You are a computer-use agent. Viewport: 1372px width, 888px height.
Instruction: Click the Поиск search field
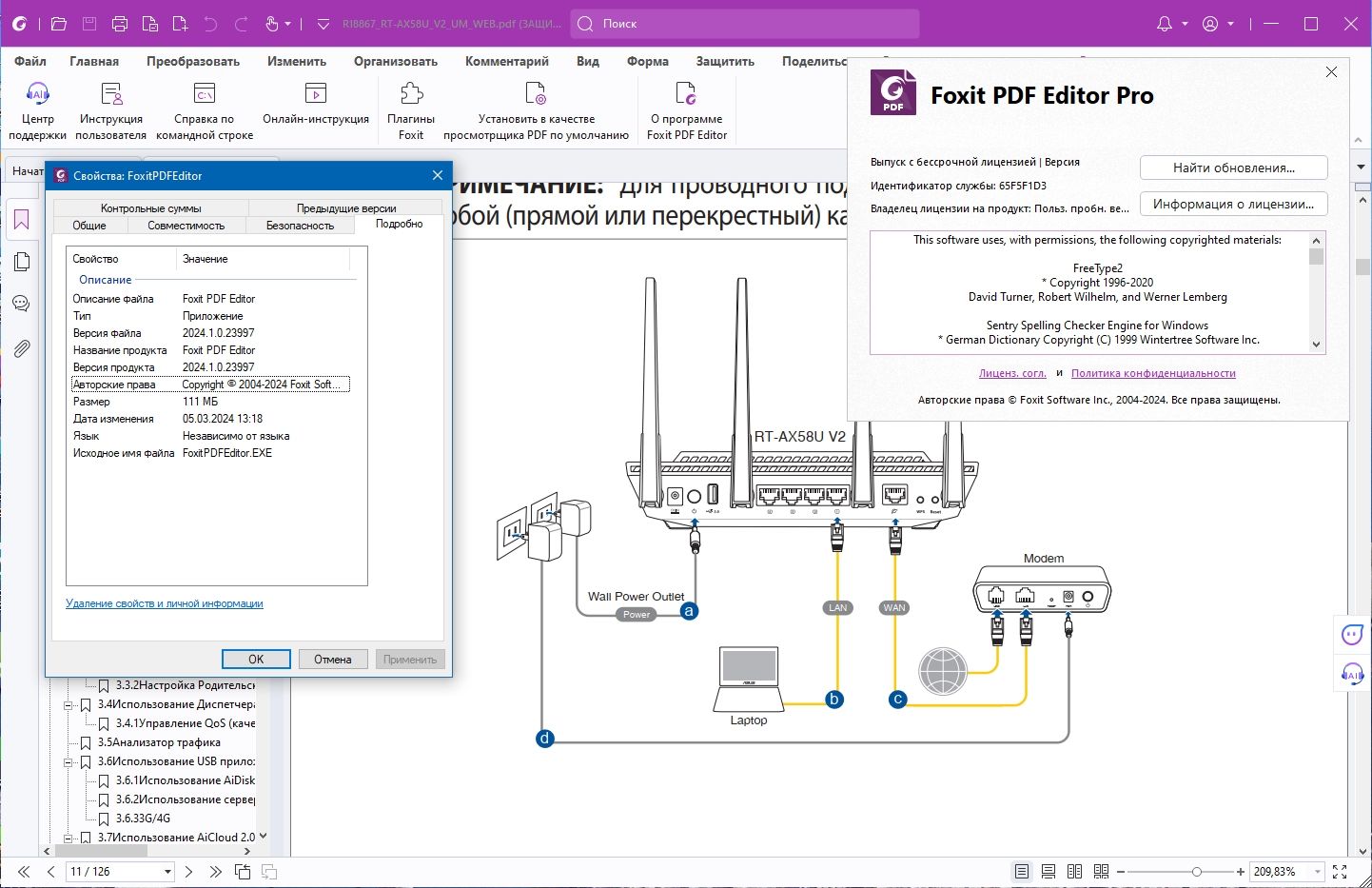coord(745,24)
